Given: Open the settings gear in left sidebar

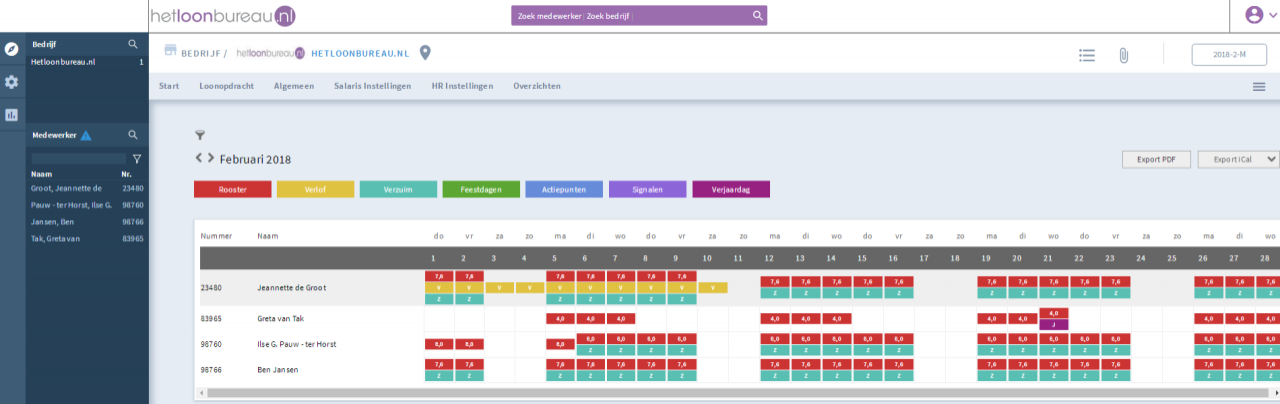Looking at the screenshot, I should point(12,82).
